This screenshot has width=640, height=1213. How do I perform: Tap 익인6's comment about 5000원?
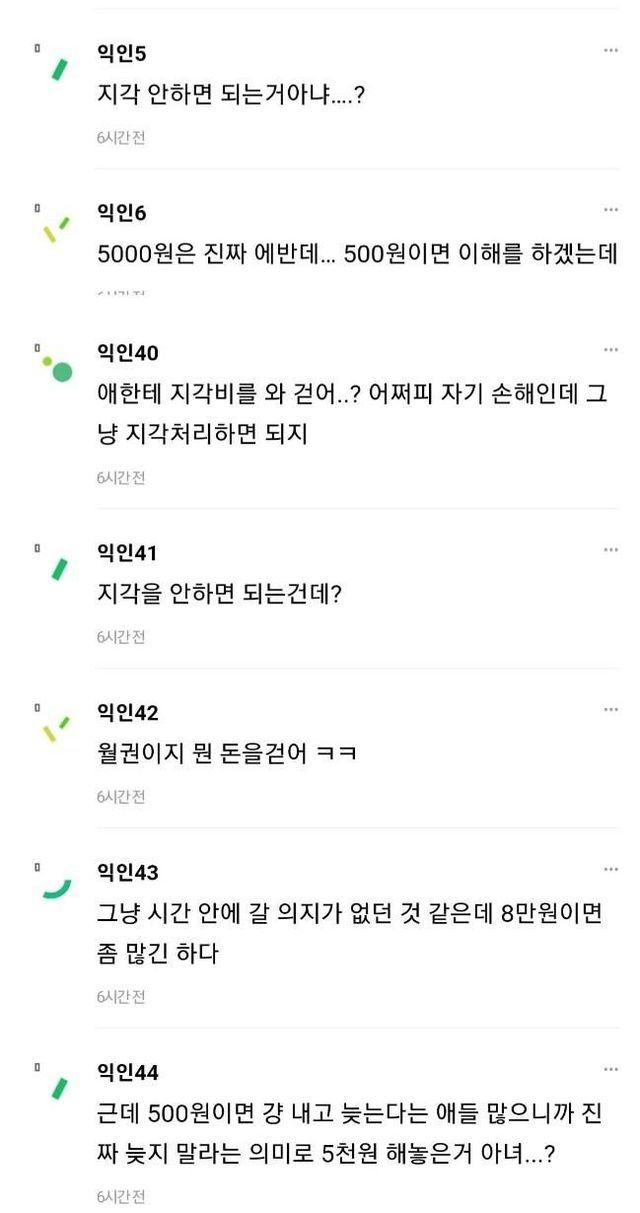click(x=357, y=254)
